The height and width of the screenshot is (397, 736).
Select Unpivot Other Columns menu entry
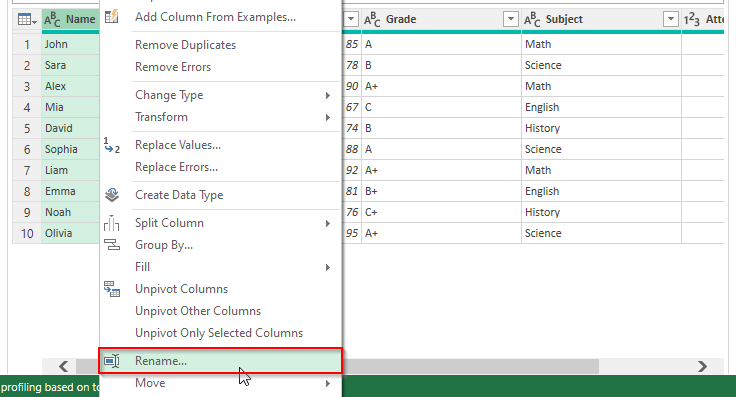221,311
